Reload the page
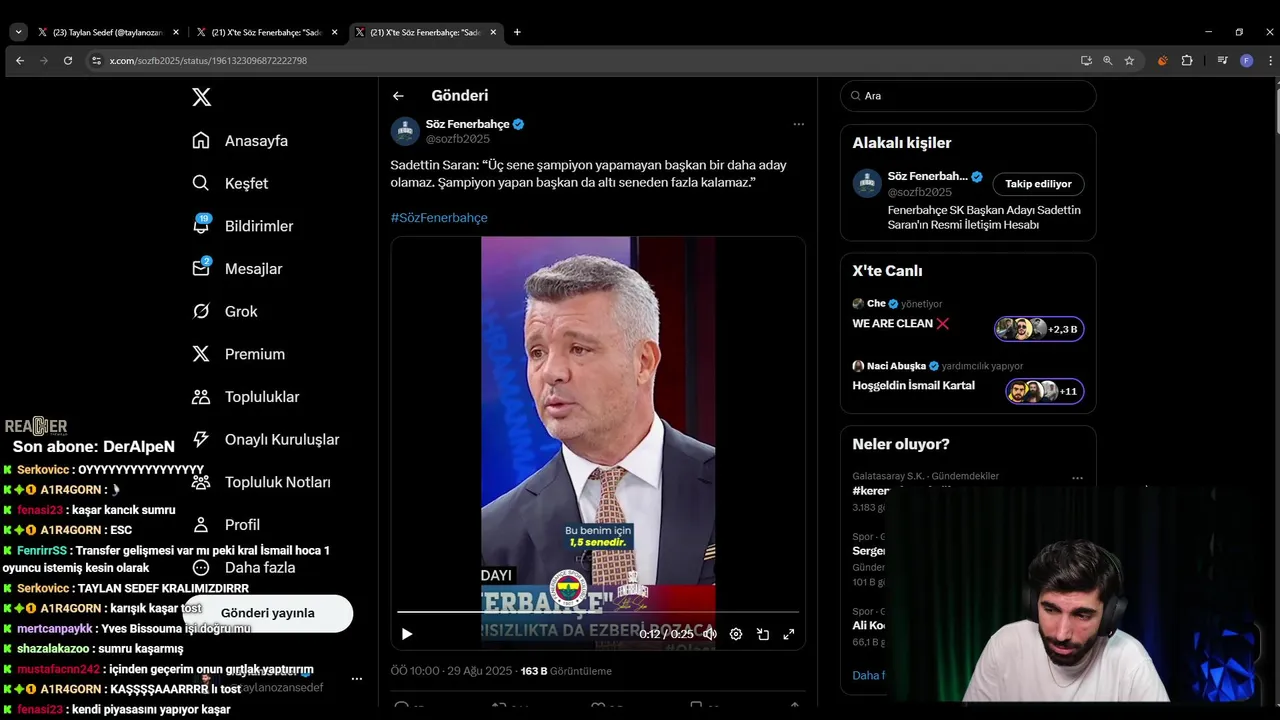The width and height of the screenshot is (1280, 720). (x=68, y=61)
